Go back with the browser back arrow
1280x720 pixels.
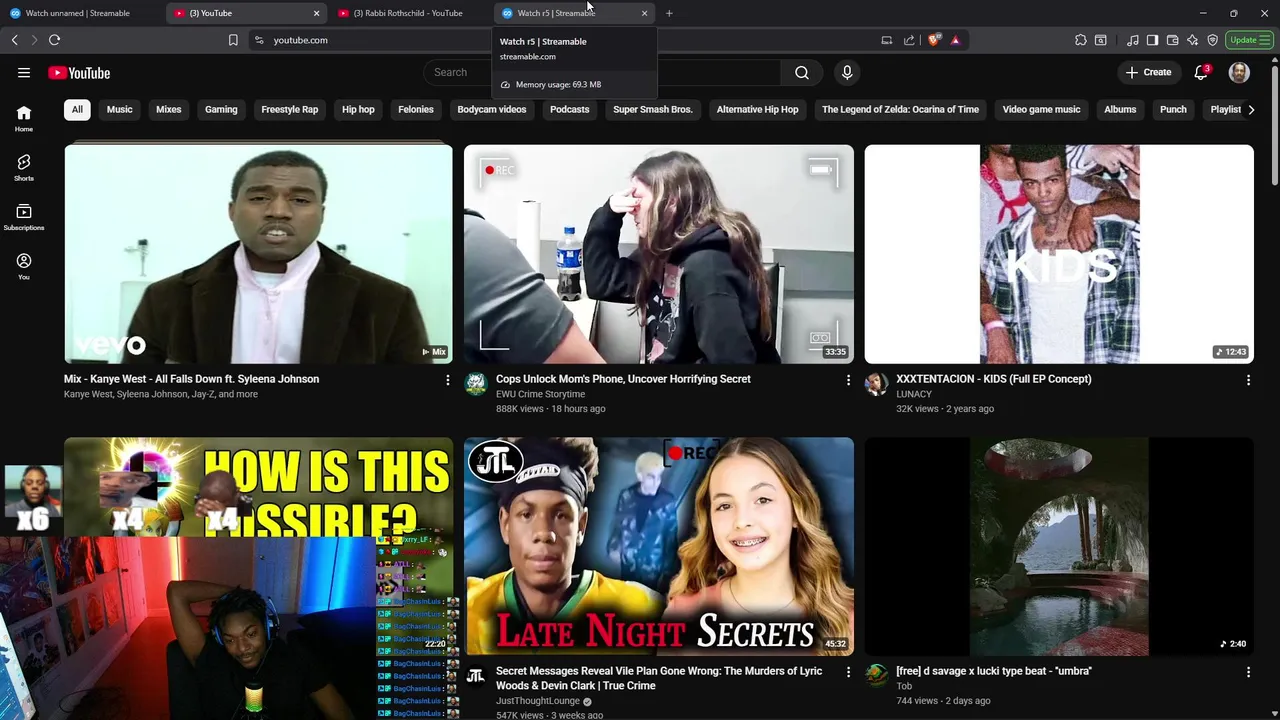click(14, 40)
